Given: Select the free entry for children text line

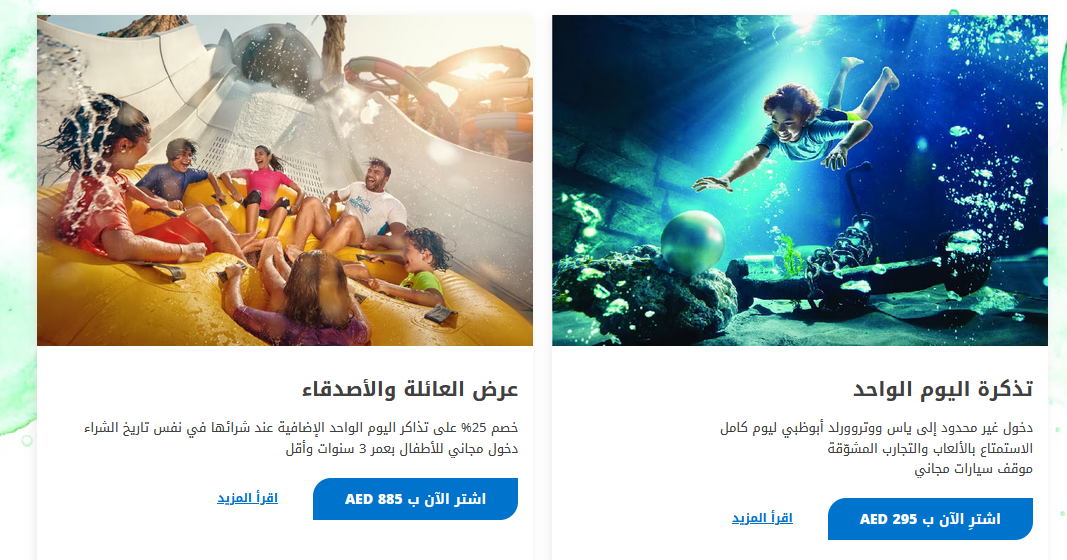Looking at the screenshot, I should [x=401, y=449].
